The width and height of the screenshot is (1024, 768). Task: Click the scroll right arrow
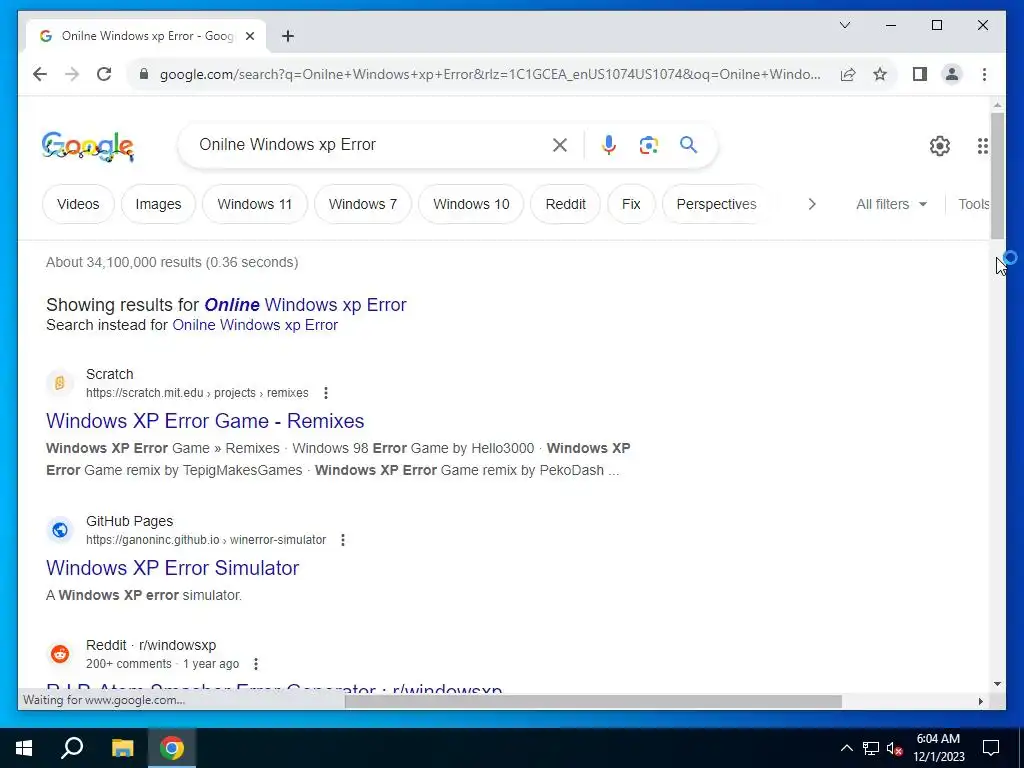[981, 701]
